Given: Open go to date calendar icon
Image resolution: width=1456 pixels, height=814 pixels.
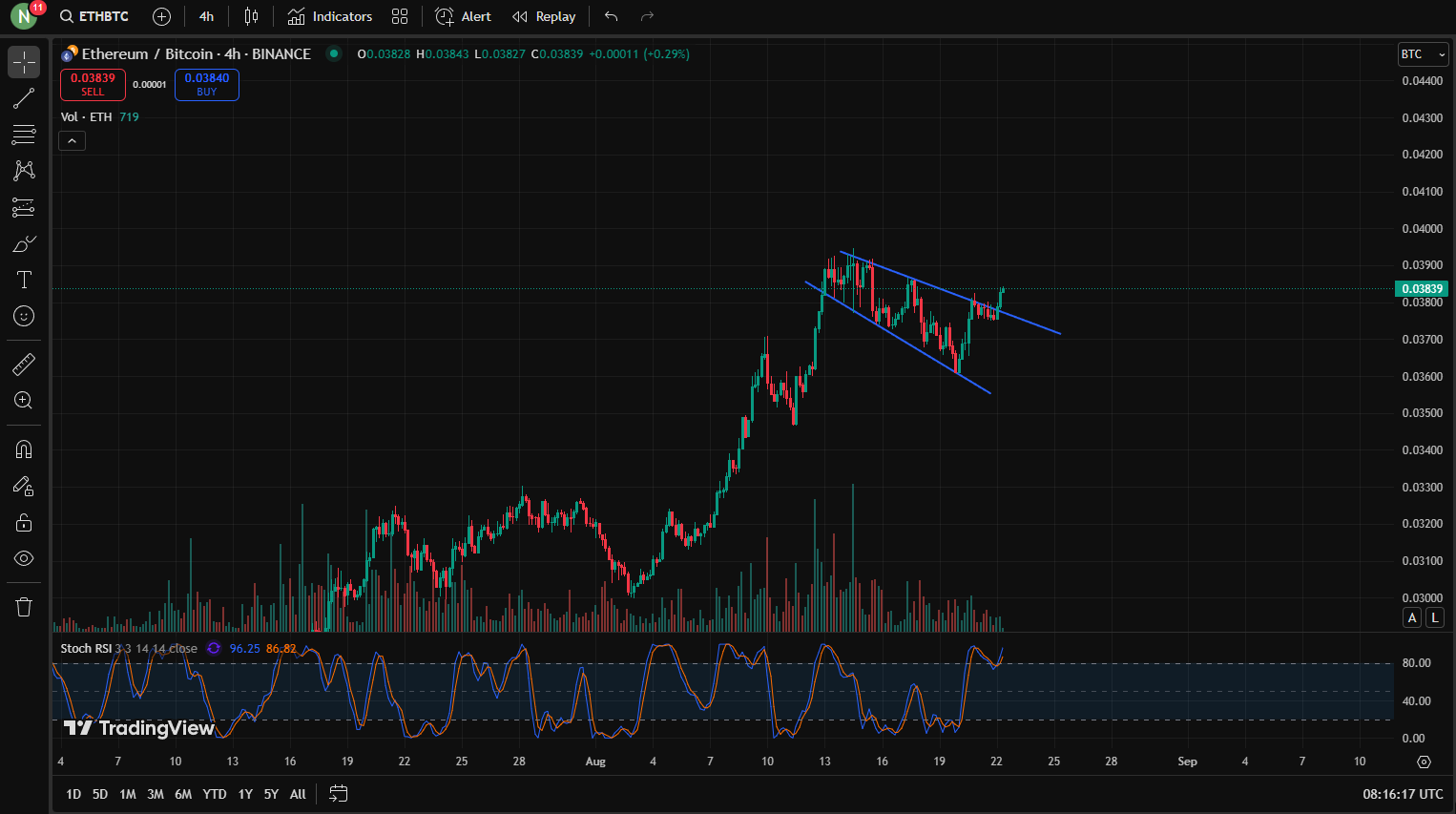Looking at the screenshot, I should tap(338, 794).
